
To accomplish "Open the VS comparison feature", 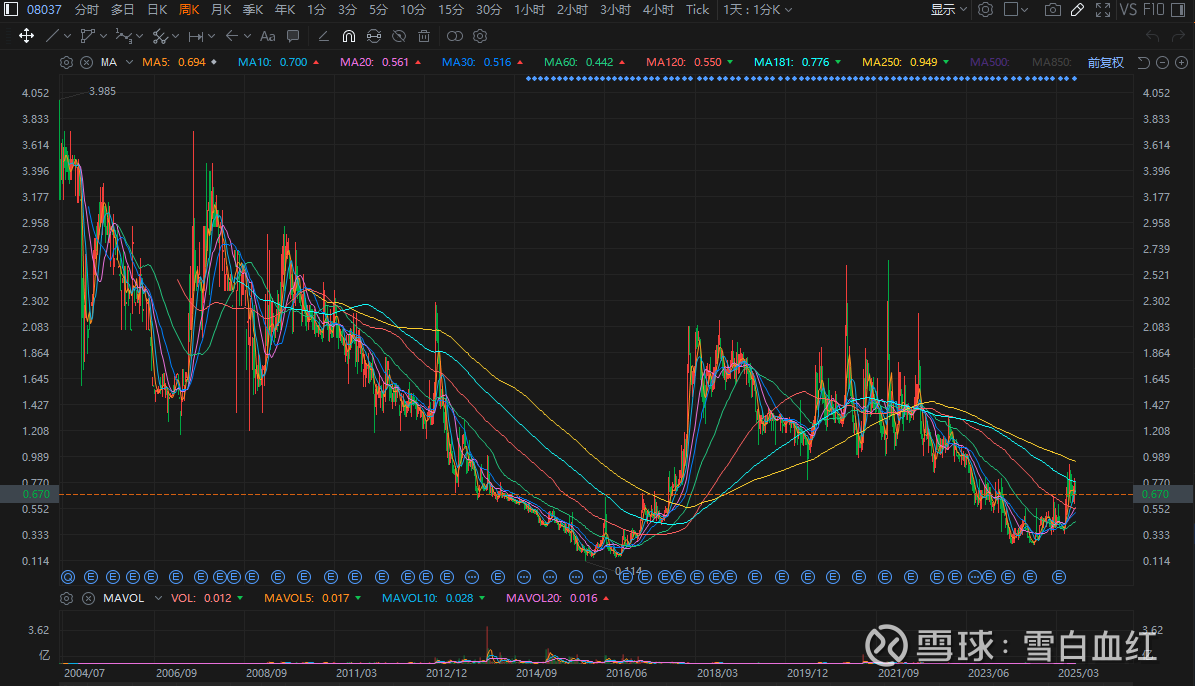I will 1129,10.
